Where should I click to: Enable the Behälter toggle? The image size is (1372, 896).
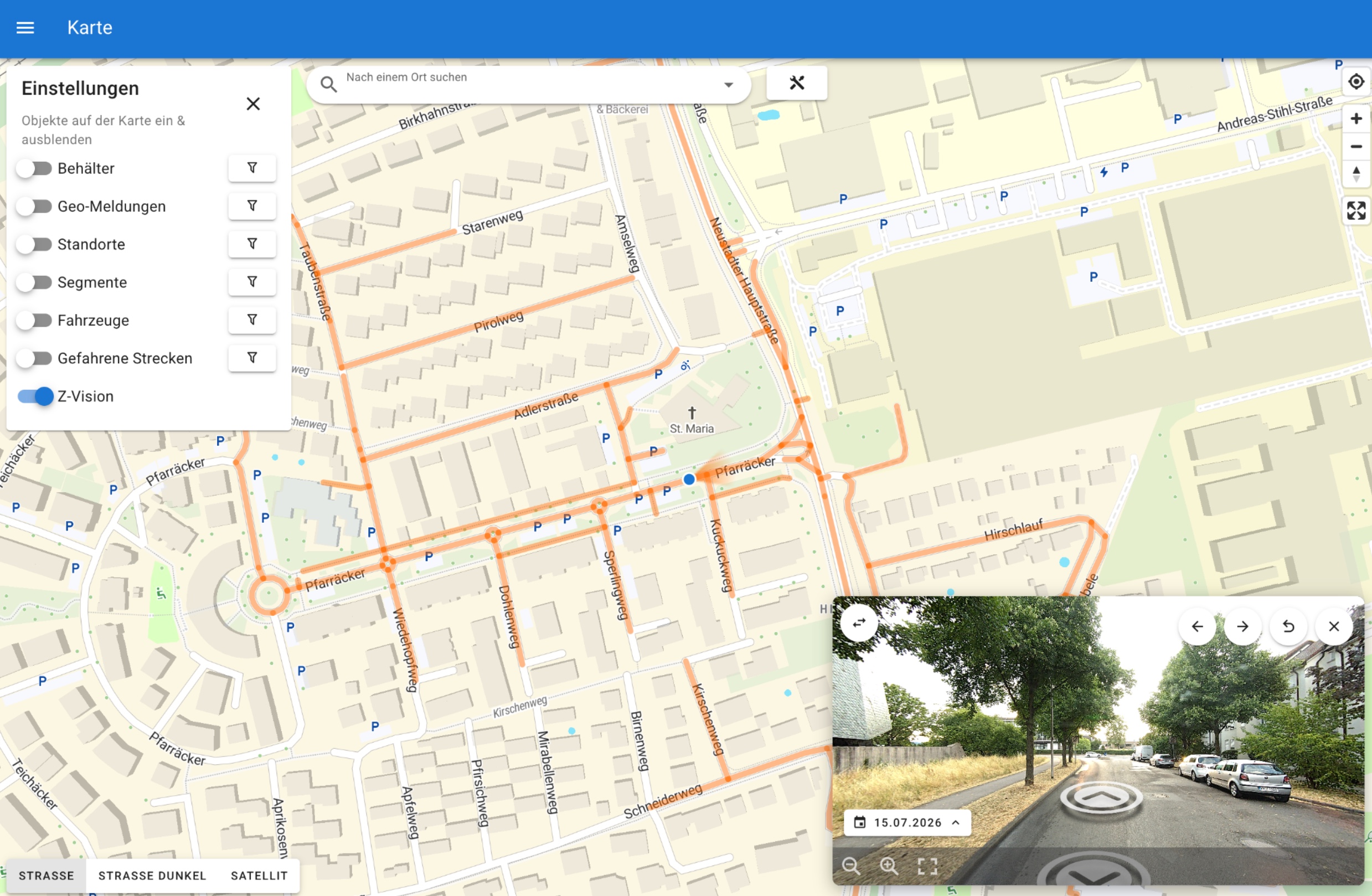34,168
